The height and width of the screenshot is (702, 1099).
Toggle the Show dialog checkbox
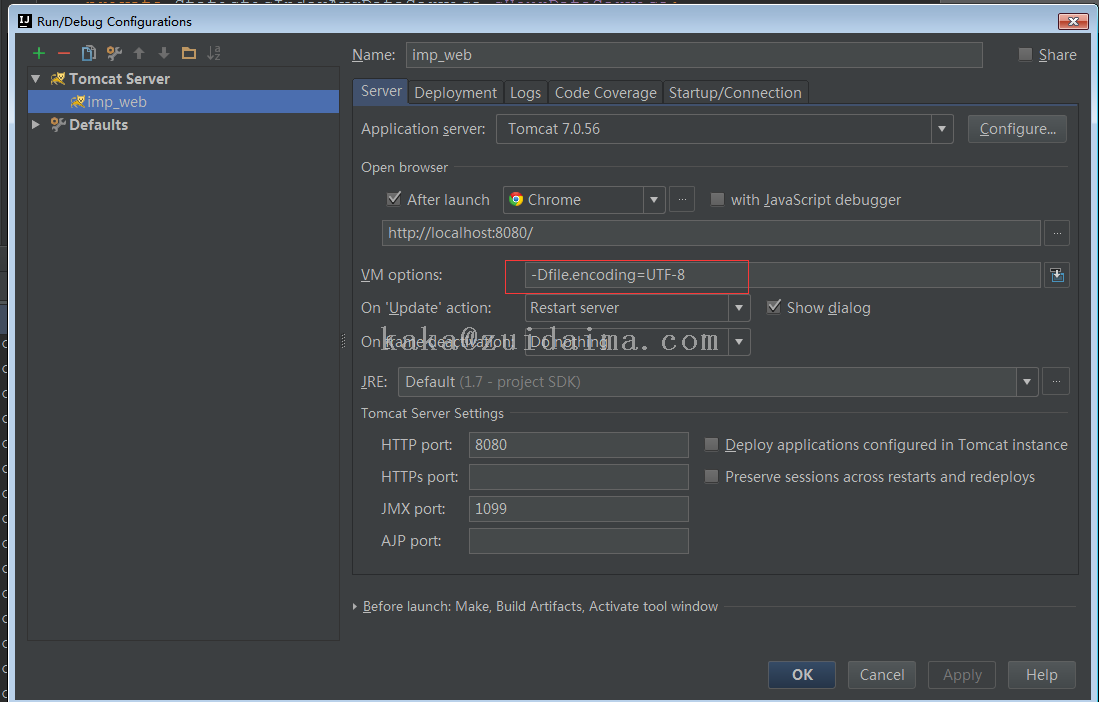pos(773,307)
